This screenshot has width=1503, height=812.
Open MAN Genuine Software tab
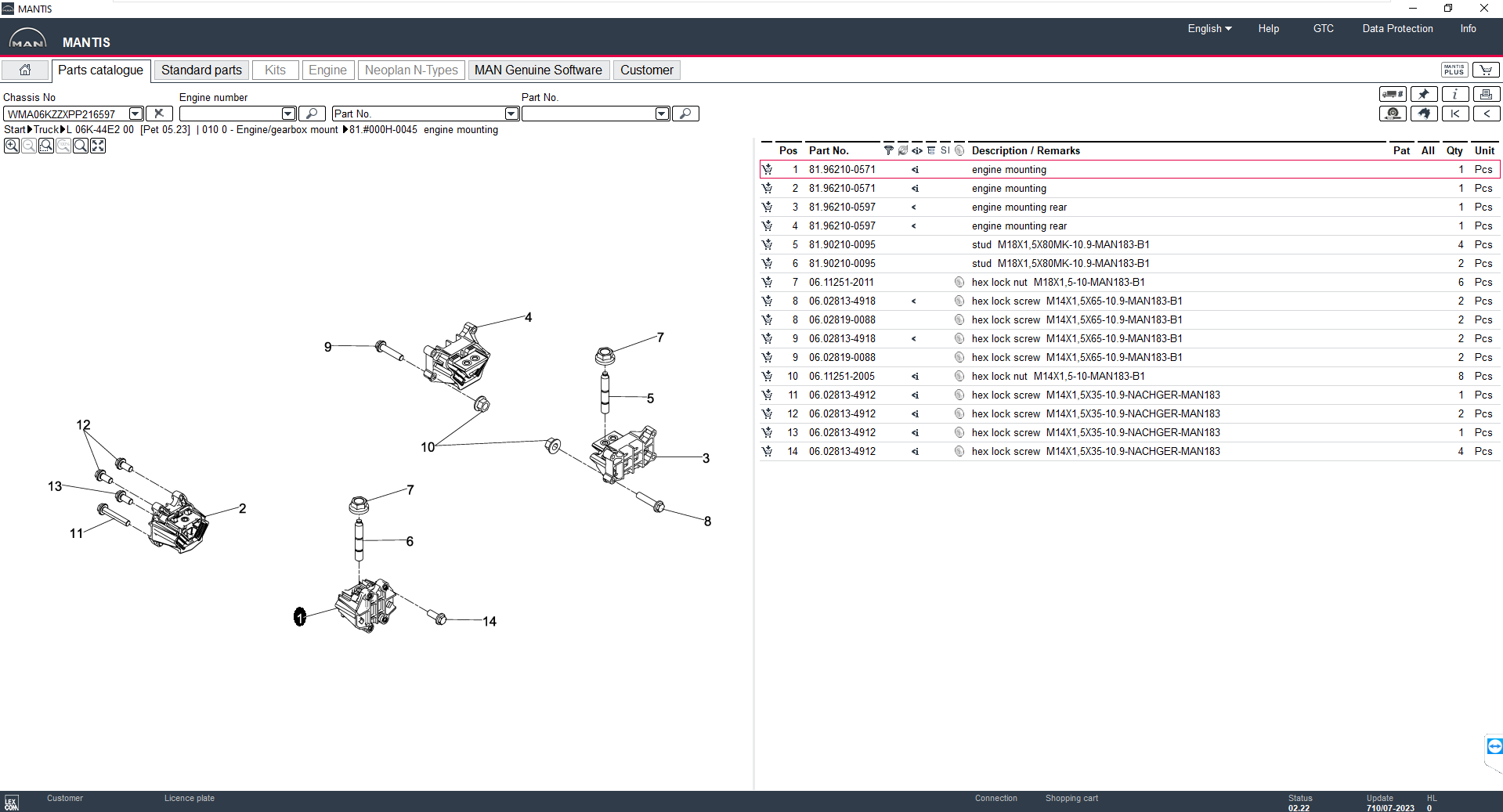click(x=538, y=70)
